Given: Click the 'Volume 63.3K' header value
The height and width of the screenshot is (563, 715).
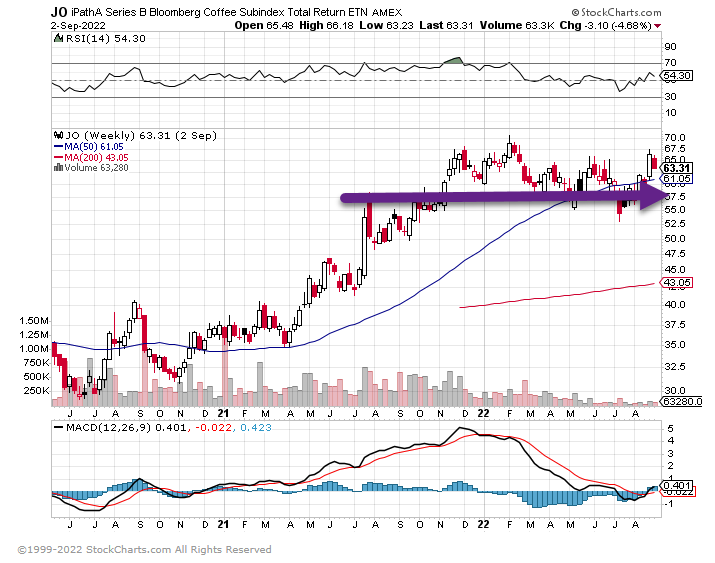Looking at the screenshot, I should coord(517,26).
